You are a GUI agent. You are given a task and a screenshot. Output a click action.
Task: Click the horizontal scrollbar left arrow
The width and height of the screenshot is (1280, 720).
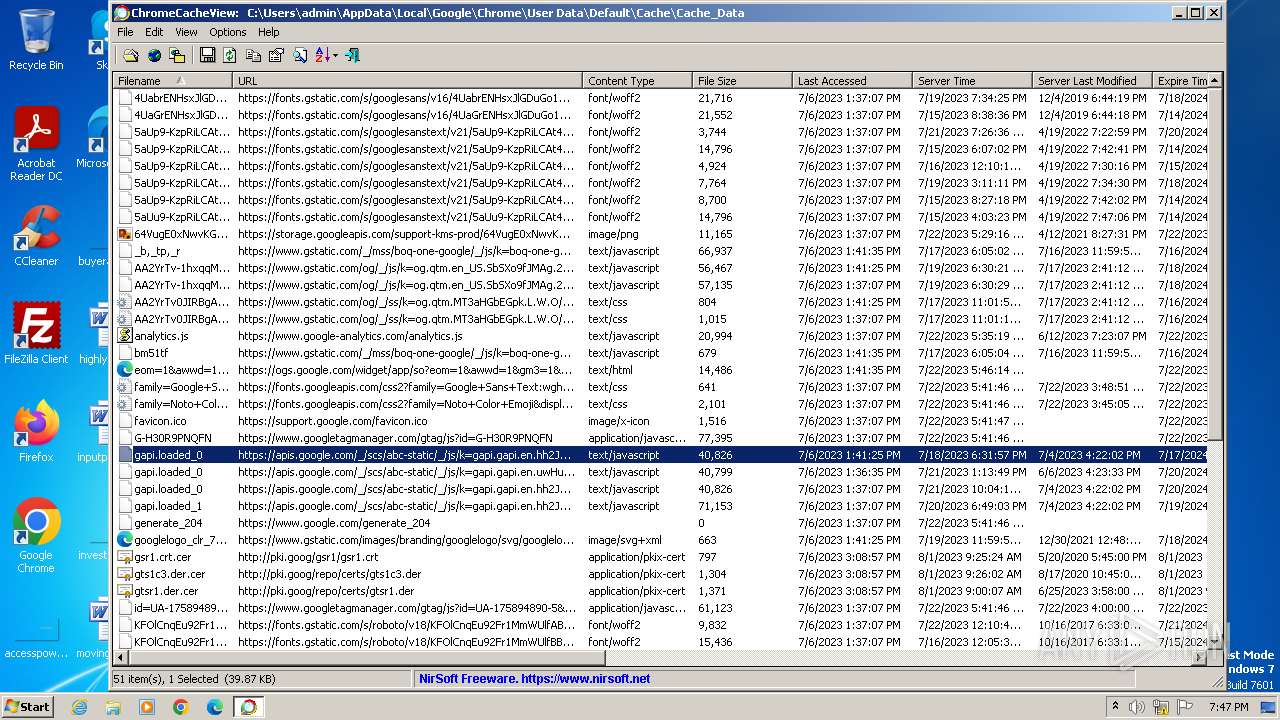tap(122, 658)
